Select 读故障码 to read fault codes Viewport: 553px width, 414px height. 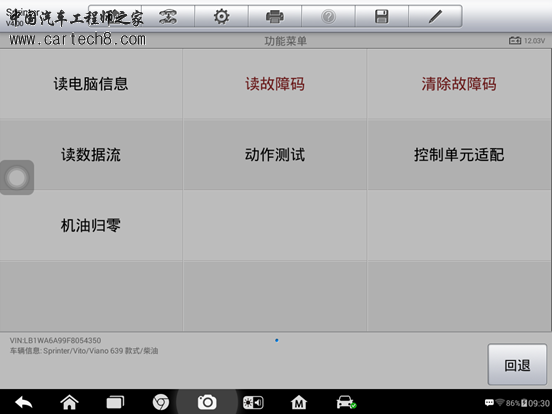point(275,84)
